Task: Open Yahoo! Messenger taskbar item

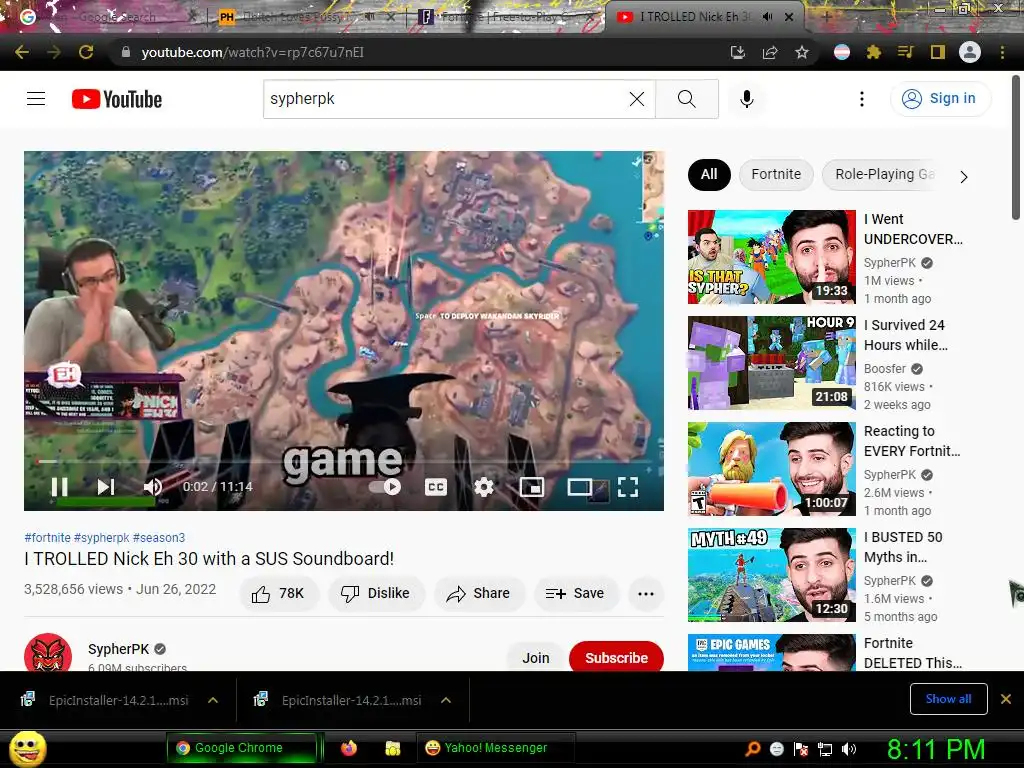Action: 496,748
